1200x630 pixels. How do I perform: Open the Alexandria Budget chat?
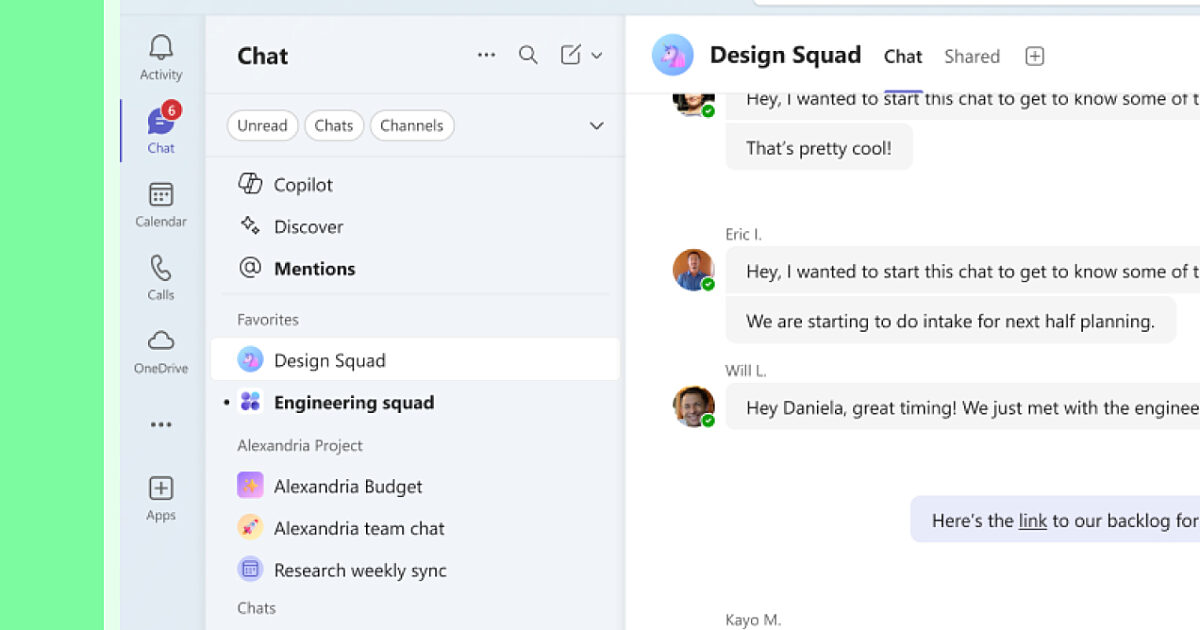415,487
